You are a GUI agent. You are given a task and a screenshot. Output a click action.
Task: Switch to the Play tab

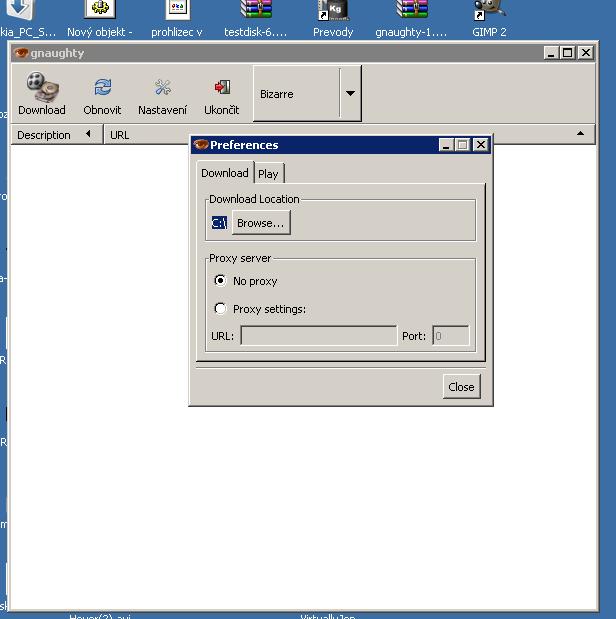point(268,174)
